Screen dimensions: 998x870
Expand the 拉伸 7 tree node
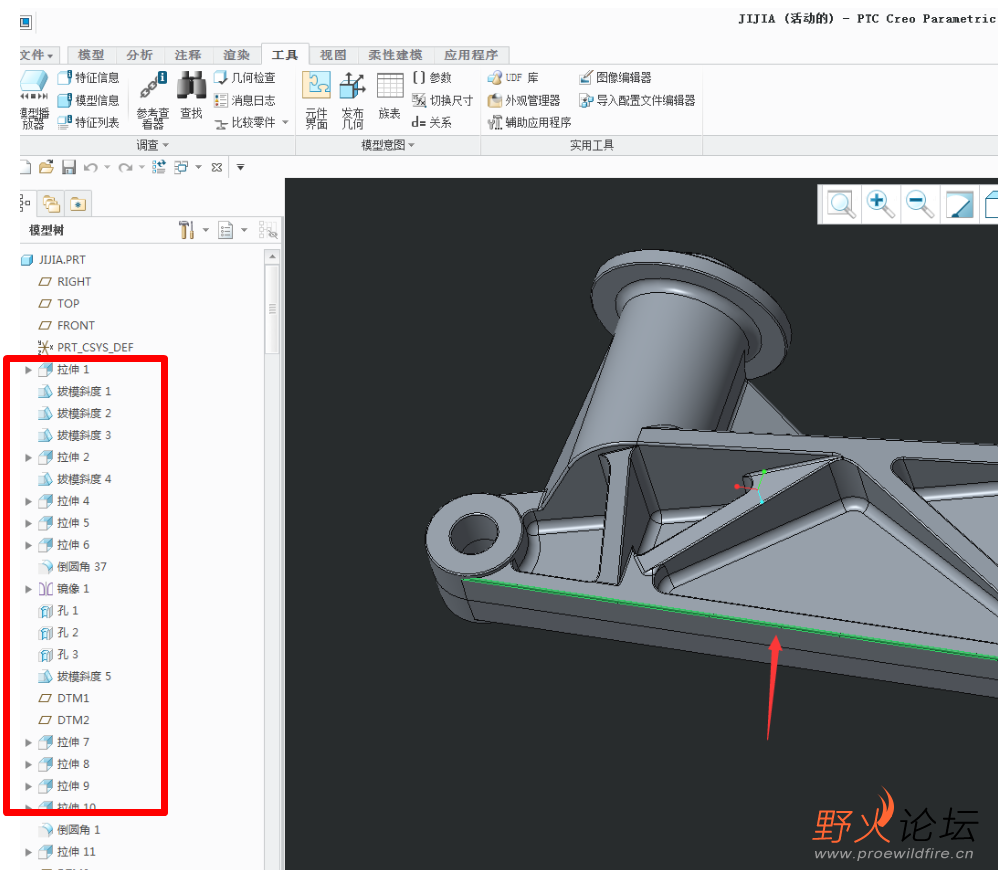28,742
